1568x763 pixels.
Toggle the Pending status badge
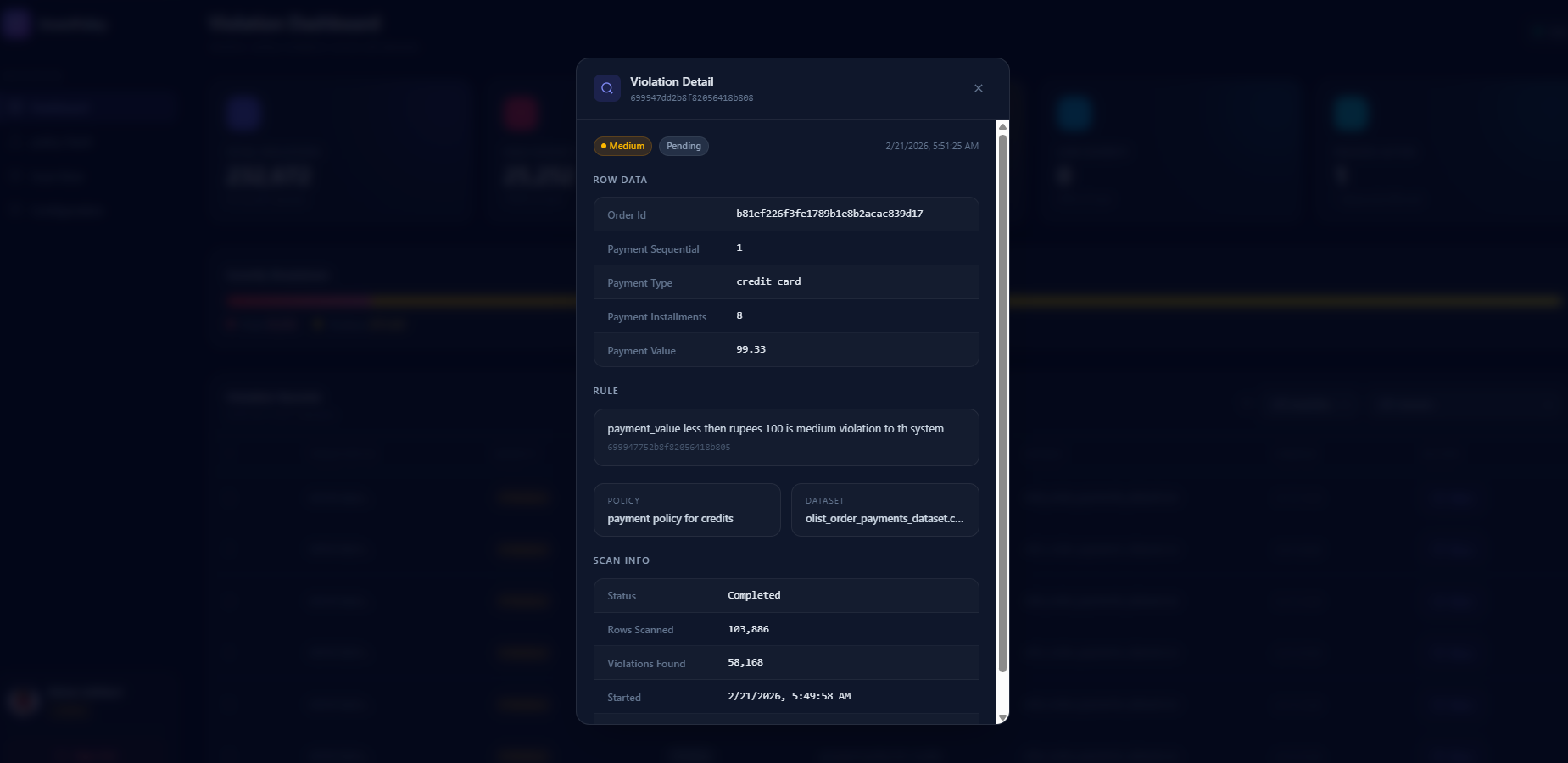click(x=684, y=146)
